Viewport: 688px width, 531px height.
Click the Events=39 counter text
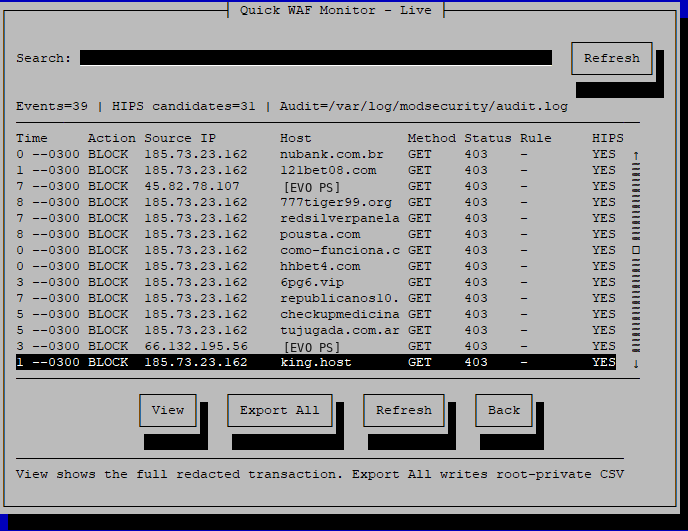(x=52, y=106)
